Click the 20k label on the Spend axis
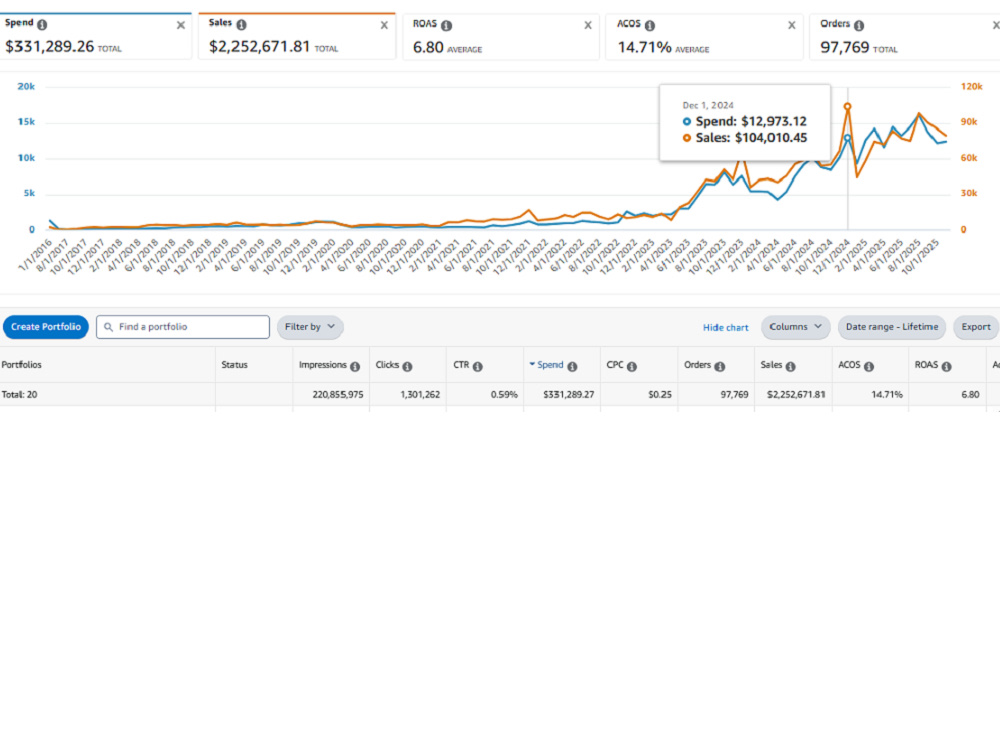Screen dimensions: 1000x750 pyautogui.click(x=26, y=86)
